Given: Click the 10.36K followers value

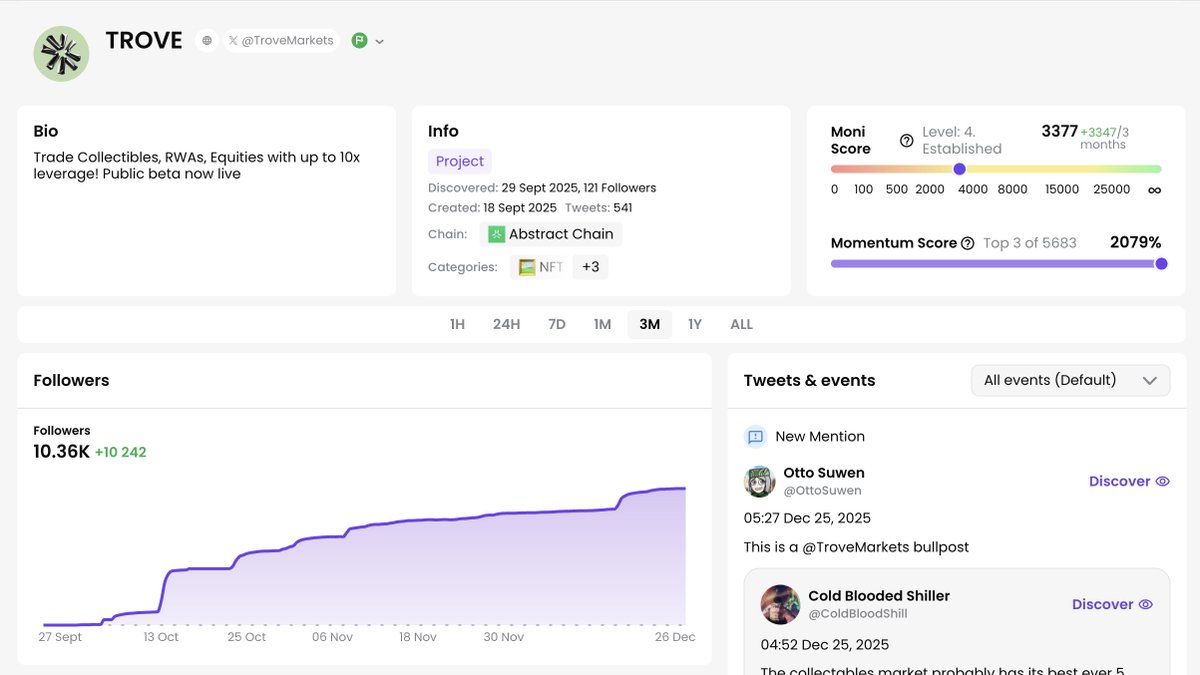Looking at the screenshot, I should point(62,452).
